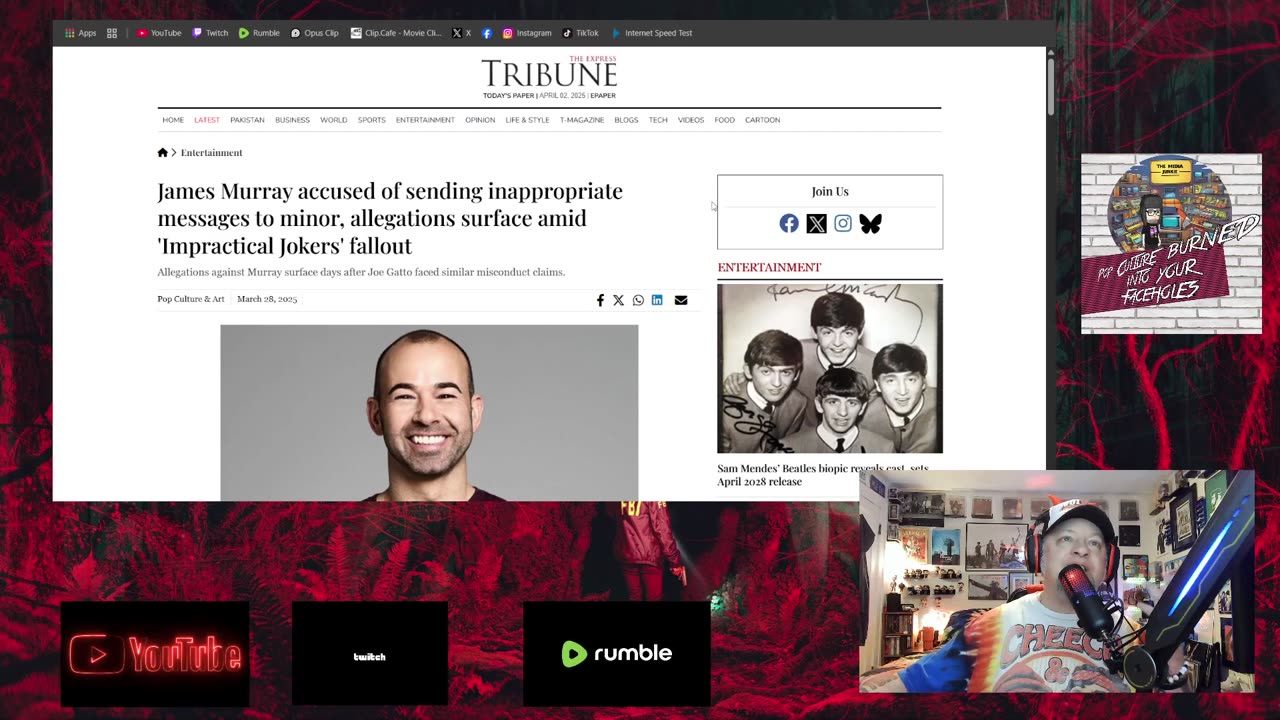Open the Clip.Cafe bookmark
The image size is (1280, 720).
coord(396,33)
